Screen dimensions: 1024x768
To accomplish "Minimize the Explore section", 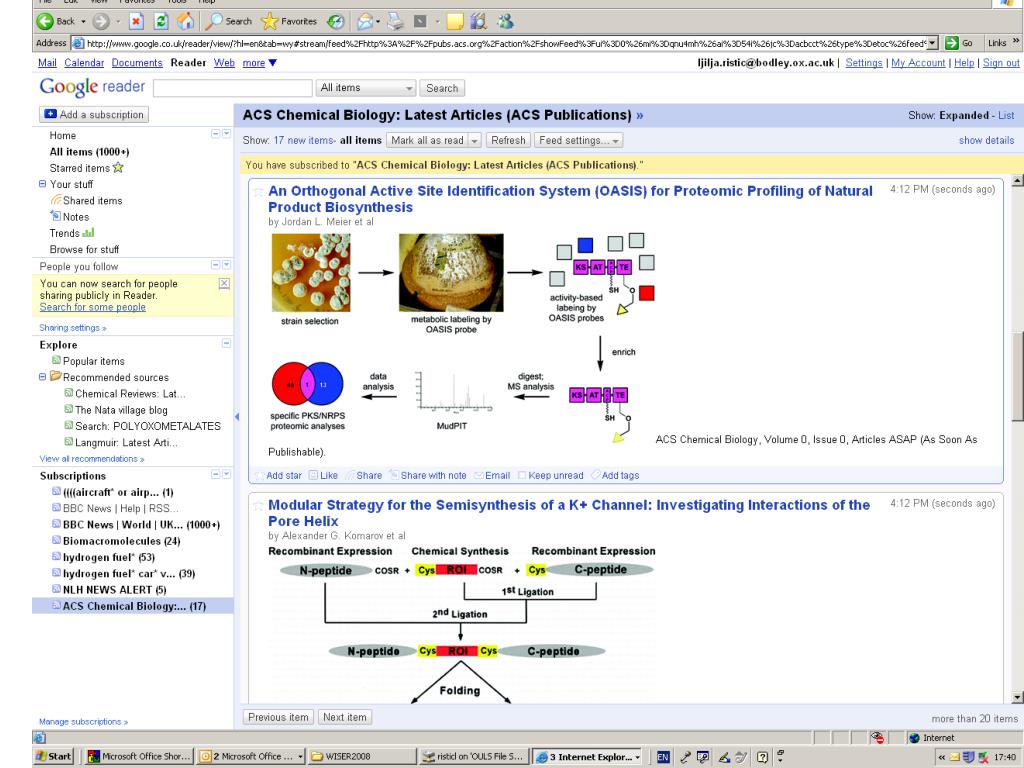I will click(x=226, y=344).
